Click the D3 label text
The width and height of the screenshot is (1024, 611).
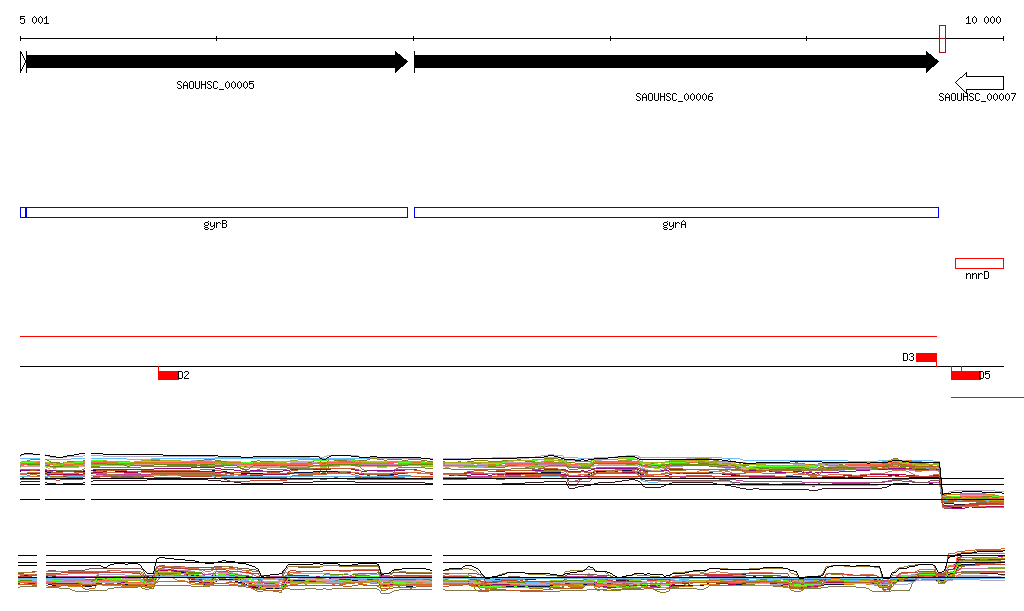click(908, 357)
